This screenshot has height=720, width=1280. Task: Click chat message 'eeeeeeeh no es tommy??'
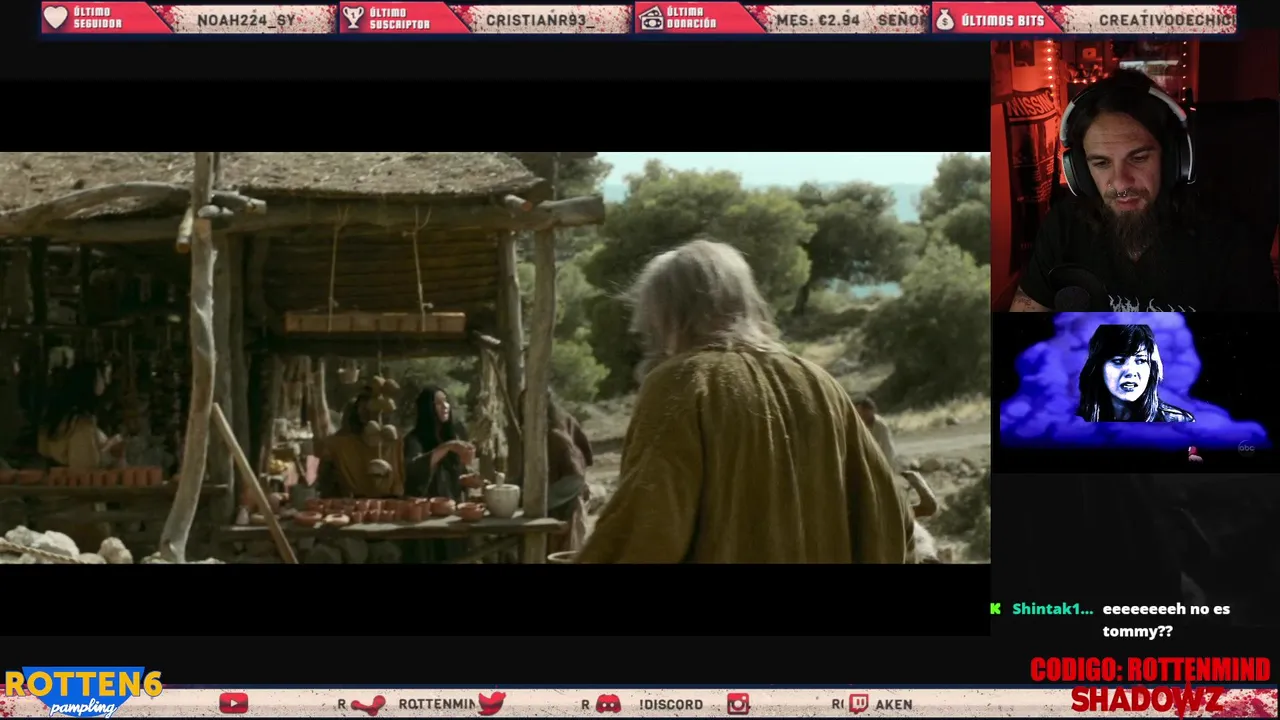[1166, 620]
